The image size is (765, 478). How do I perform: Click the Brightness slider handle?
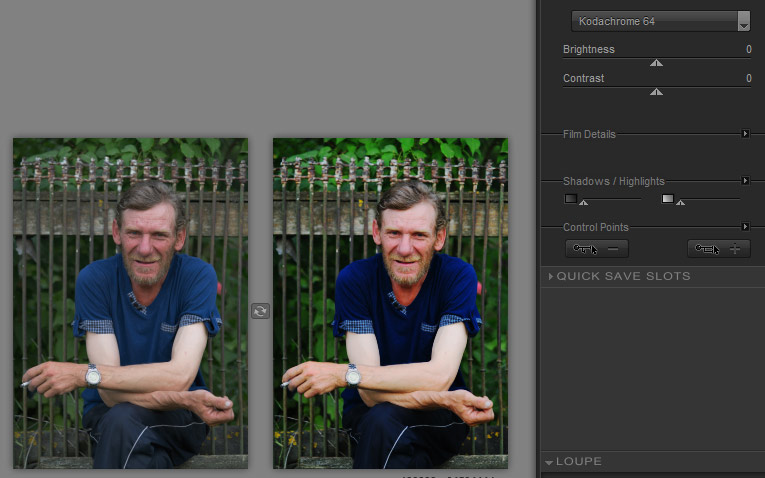coord(656,63)
